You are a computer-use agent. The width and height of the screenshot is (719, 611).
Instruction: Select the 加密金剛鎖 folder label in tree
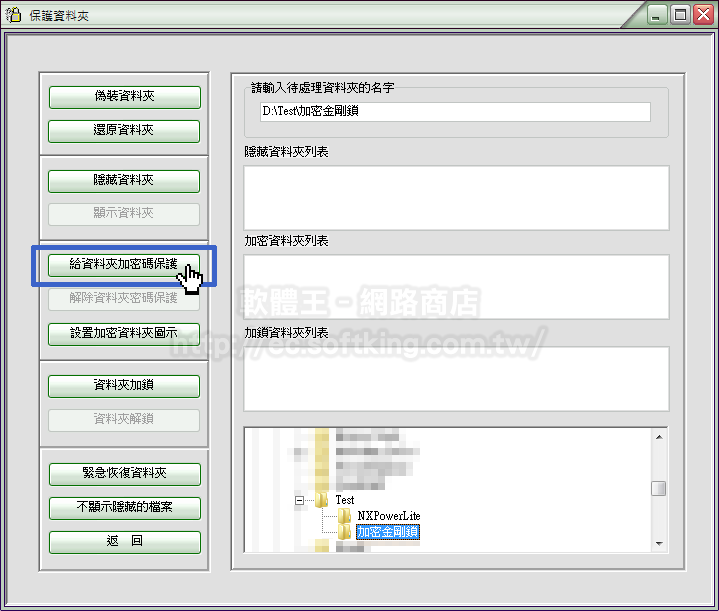click(388, 532)
